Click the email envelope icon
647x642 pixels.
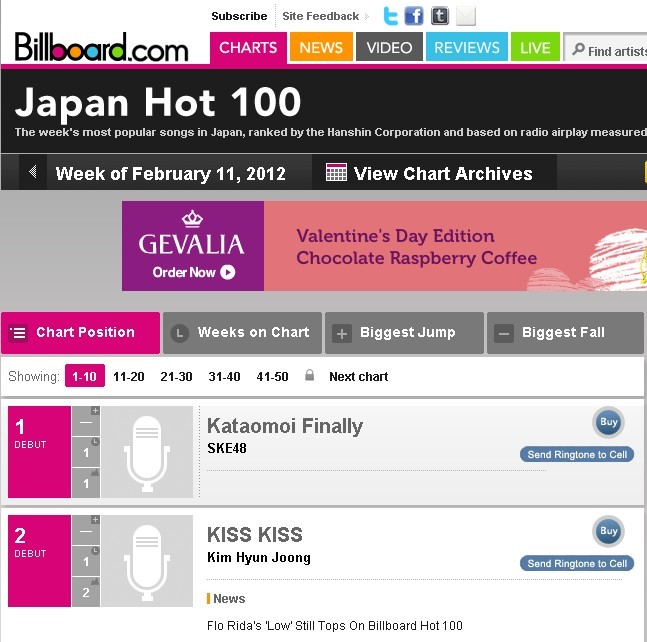pyautogui.click(x=466, y=17)
